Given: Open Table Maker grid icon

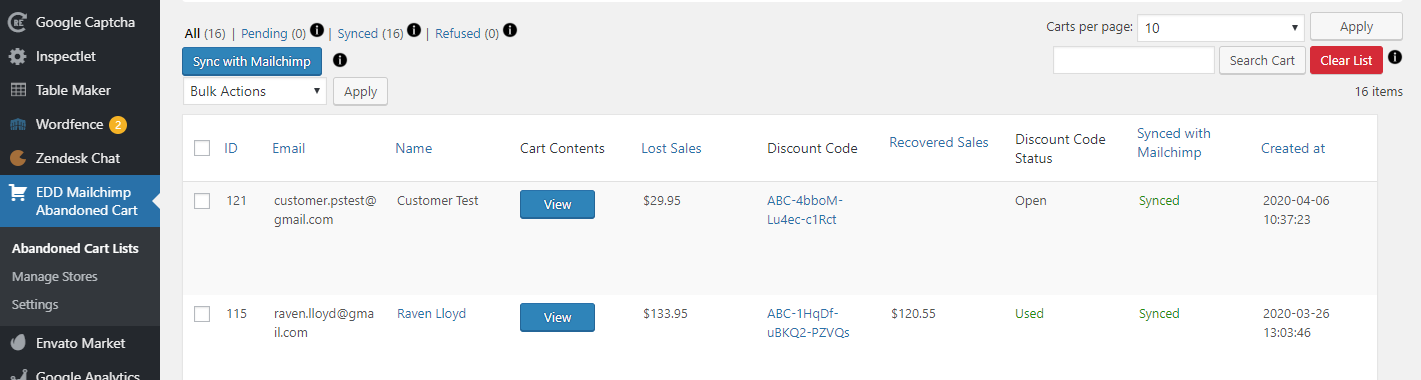Looking at the screenshot, I should [x=18, y=90].
